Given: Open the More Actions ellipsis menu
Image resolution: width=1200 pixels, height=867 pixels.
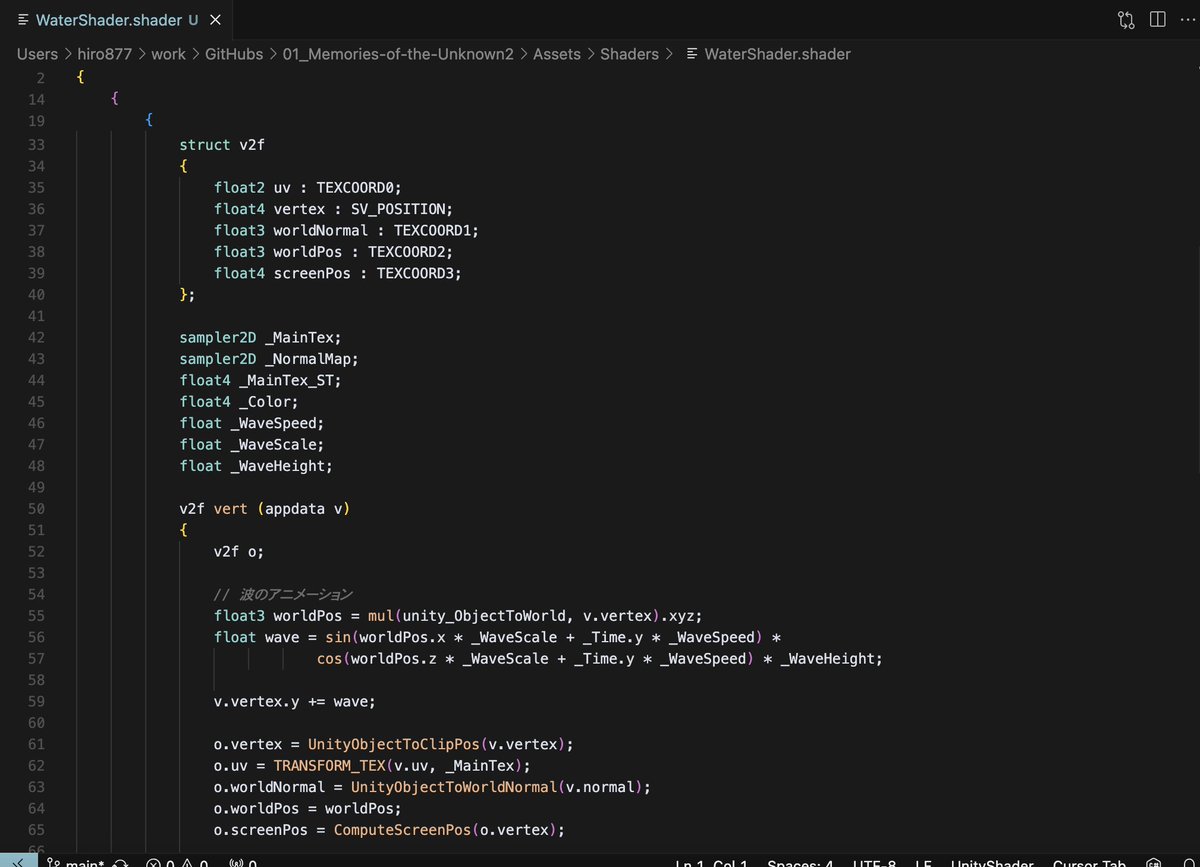Looking at the screenshot, I should [x=1187, y=20].
